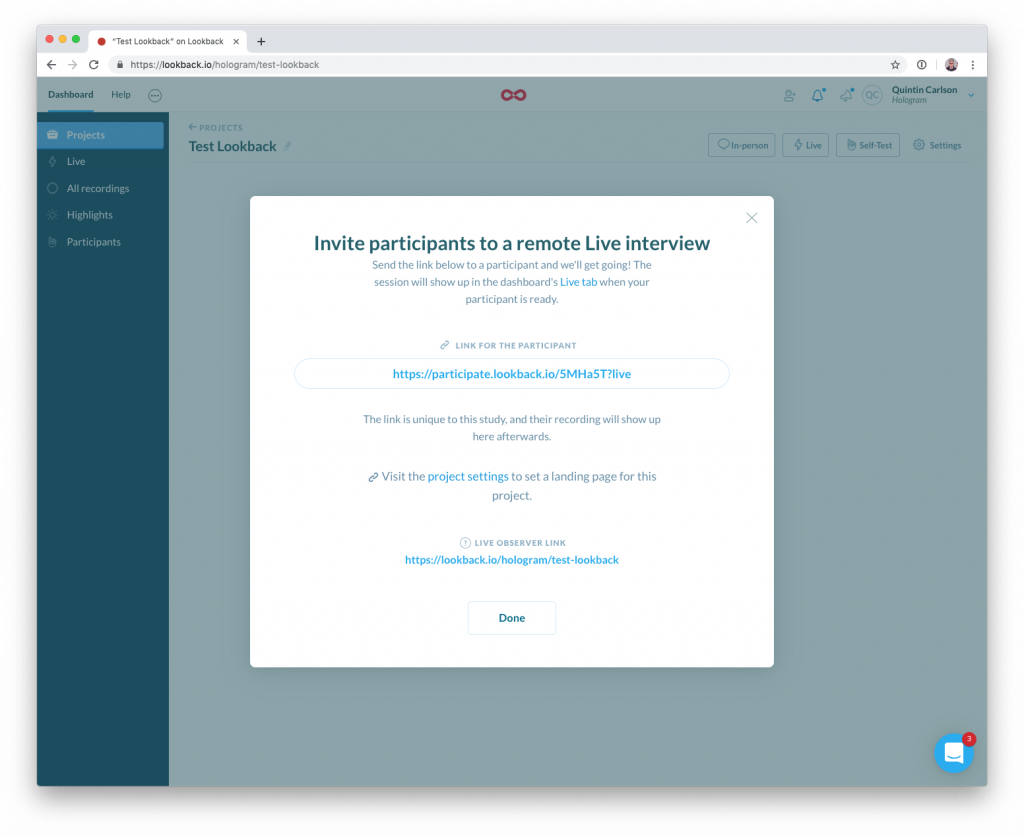The height and width of the screenshot is (835, 1024).
Task: Click the Live session button
Action: point(806,145)
